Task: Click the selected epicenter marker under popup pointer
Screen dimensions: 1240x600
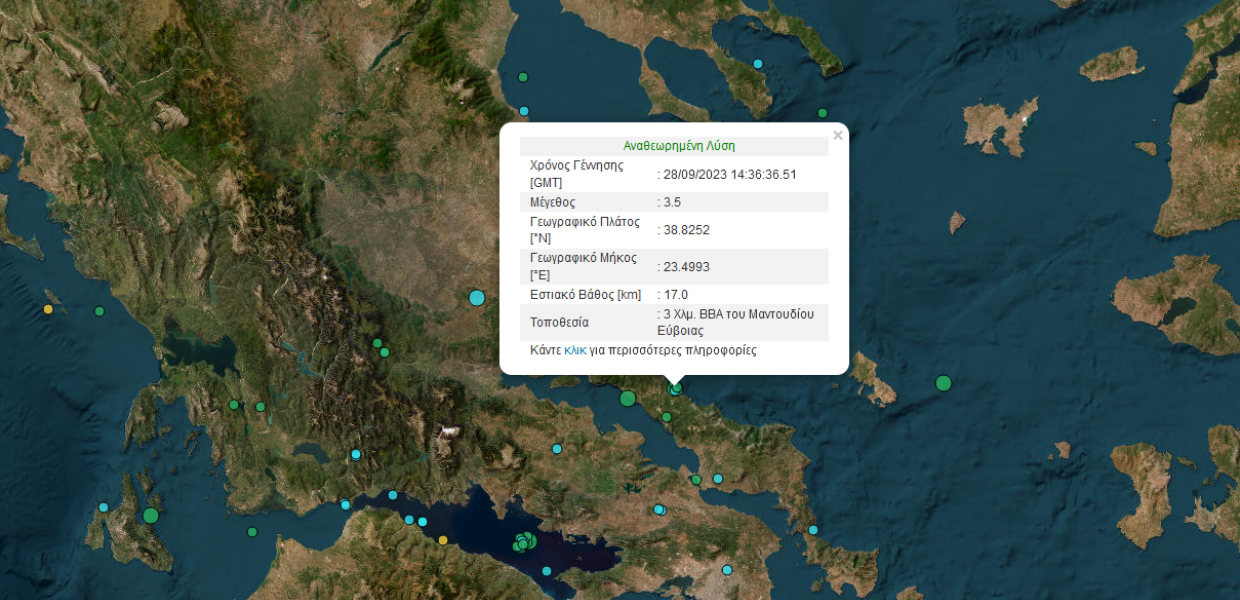Action: [676, 387]
